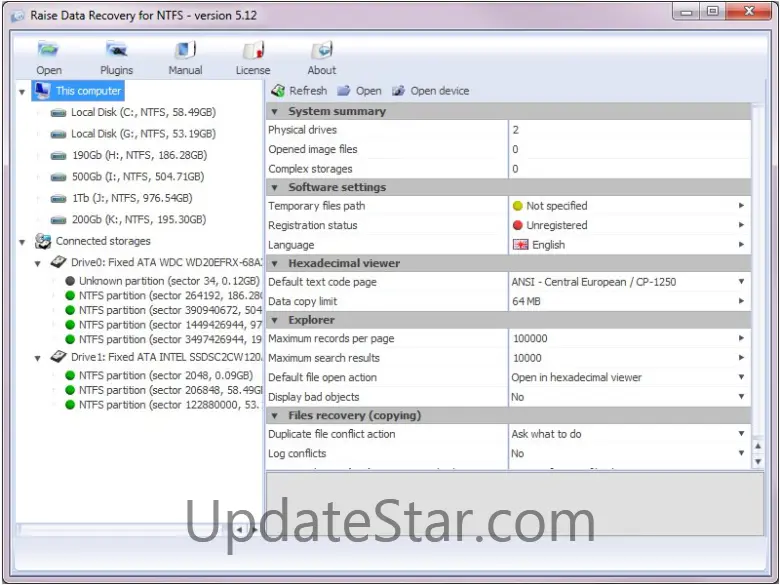Collapse the This computer tree node
This screenshot has height=585, width=780.
tap(22, 92)
